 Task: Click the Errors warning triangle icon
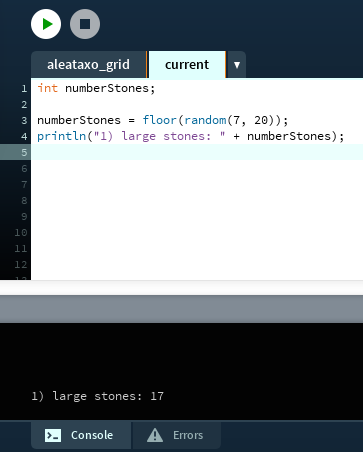click(x=155, y=435)
